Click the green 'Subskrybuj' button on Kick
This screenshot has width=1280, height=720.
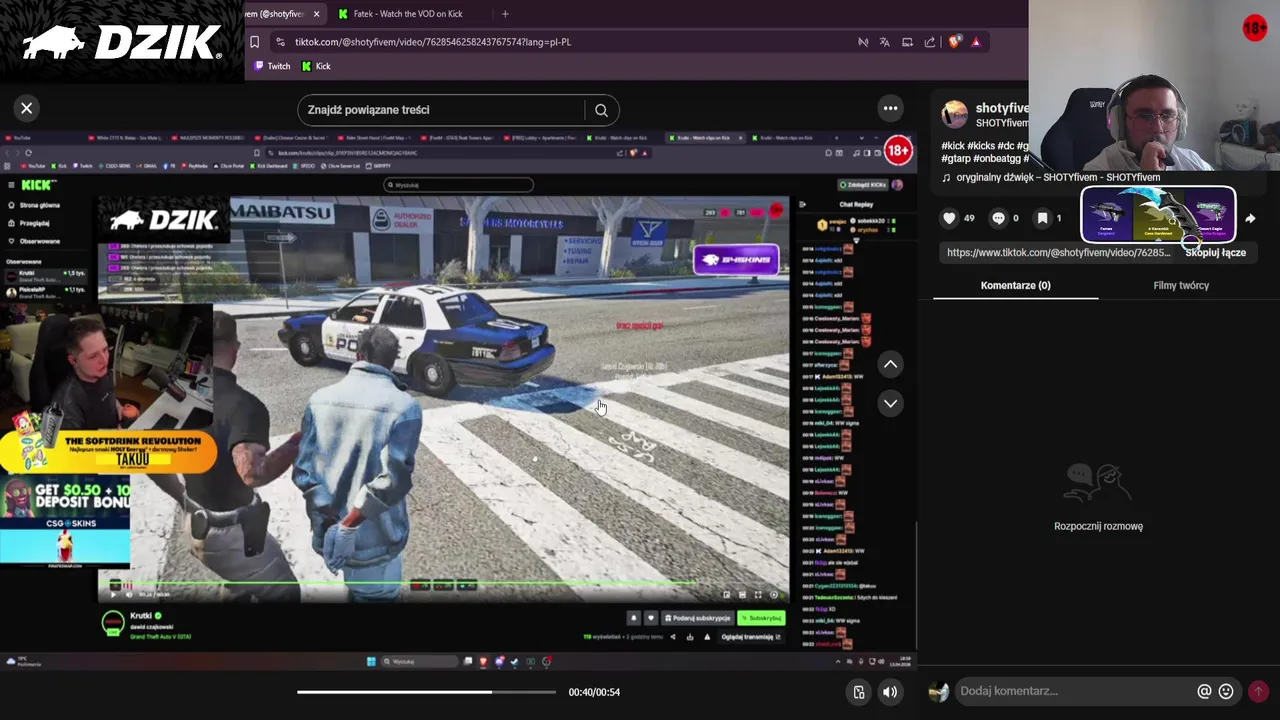[x=761, y=618]
